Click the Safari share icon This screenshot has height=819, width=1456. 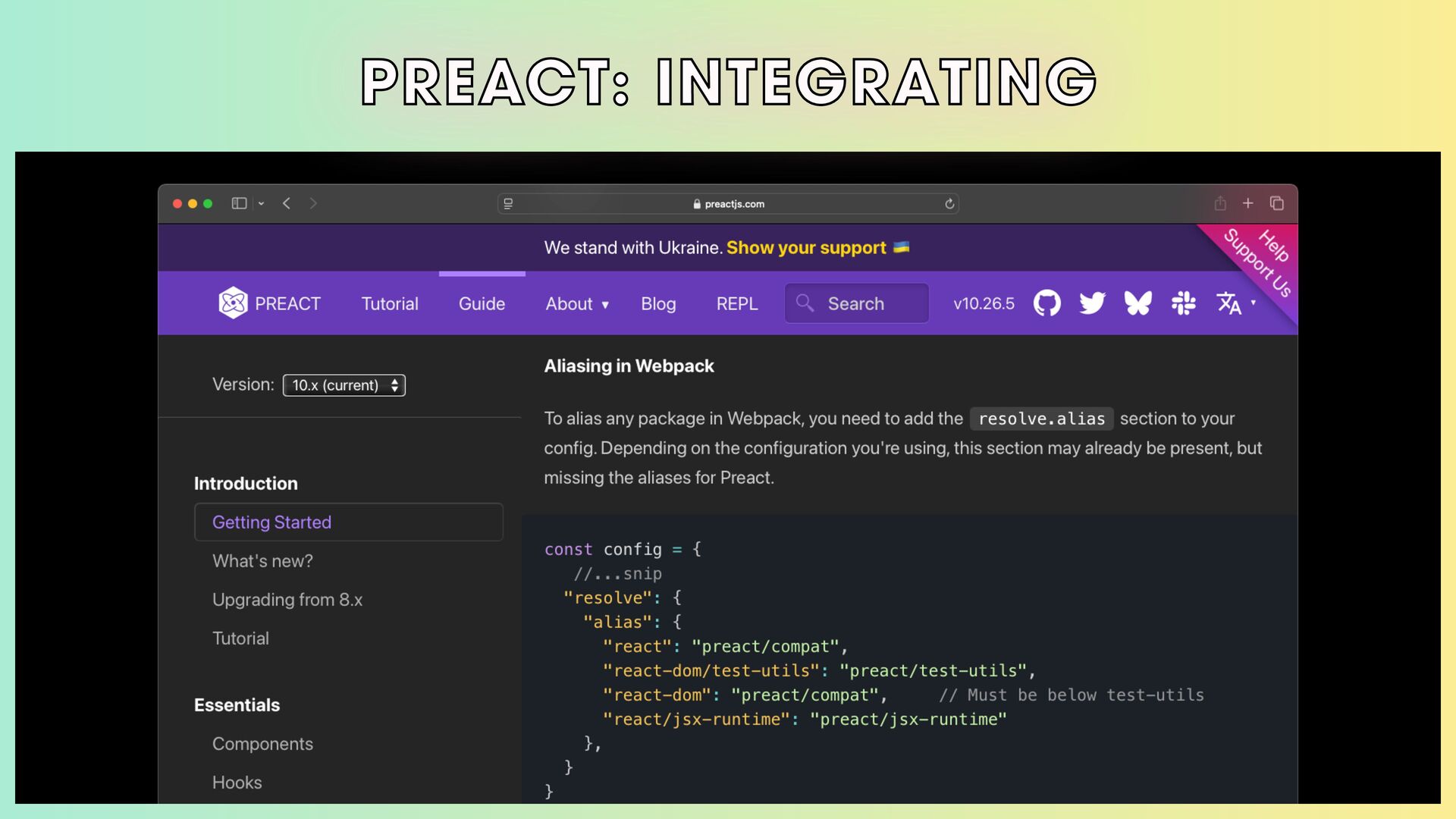pos(1220,203)
